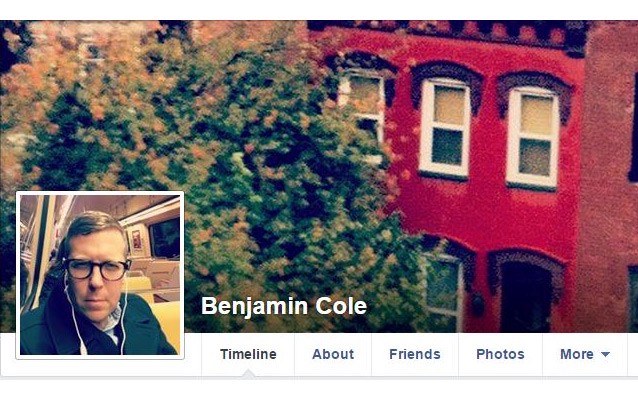Viewport: 638px width, 400px height.
Task: Open Benjamin Cole's profile picture
Action: 100,275
